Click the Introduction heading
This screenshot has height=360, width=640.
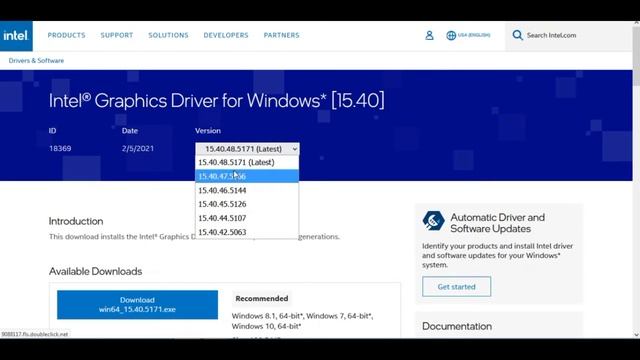pyautogui.click(x=76, y=221)
